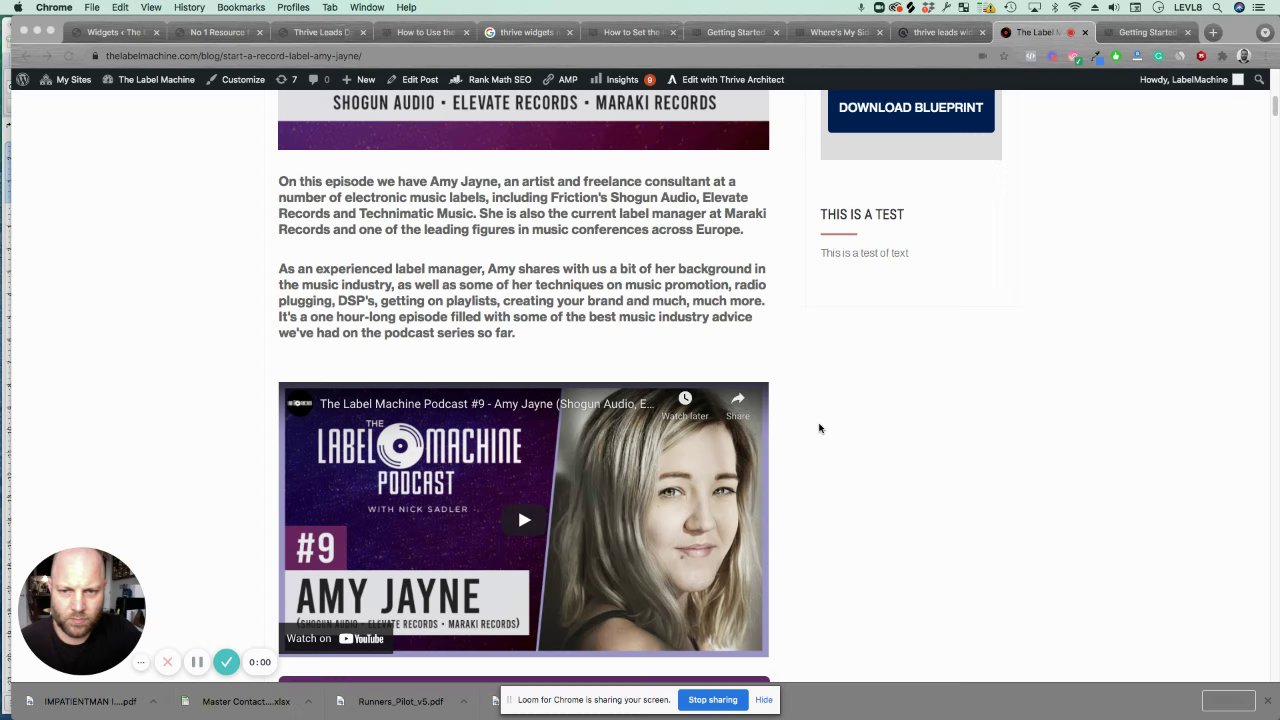This screenshot has height=720, width=1280.
Task: Click the admin bar search icon
Action: pos(1259,80)
